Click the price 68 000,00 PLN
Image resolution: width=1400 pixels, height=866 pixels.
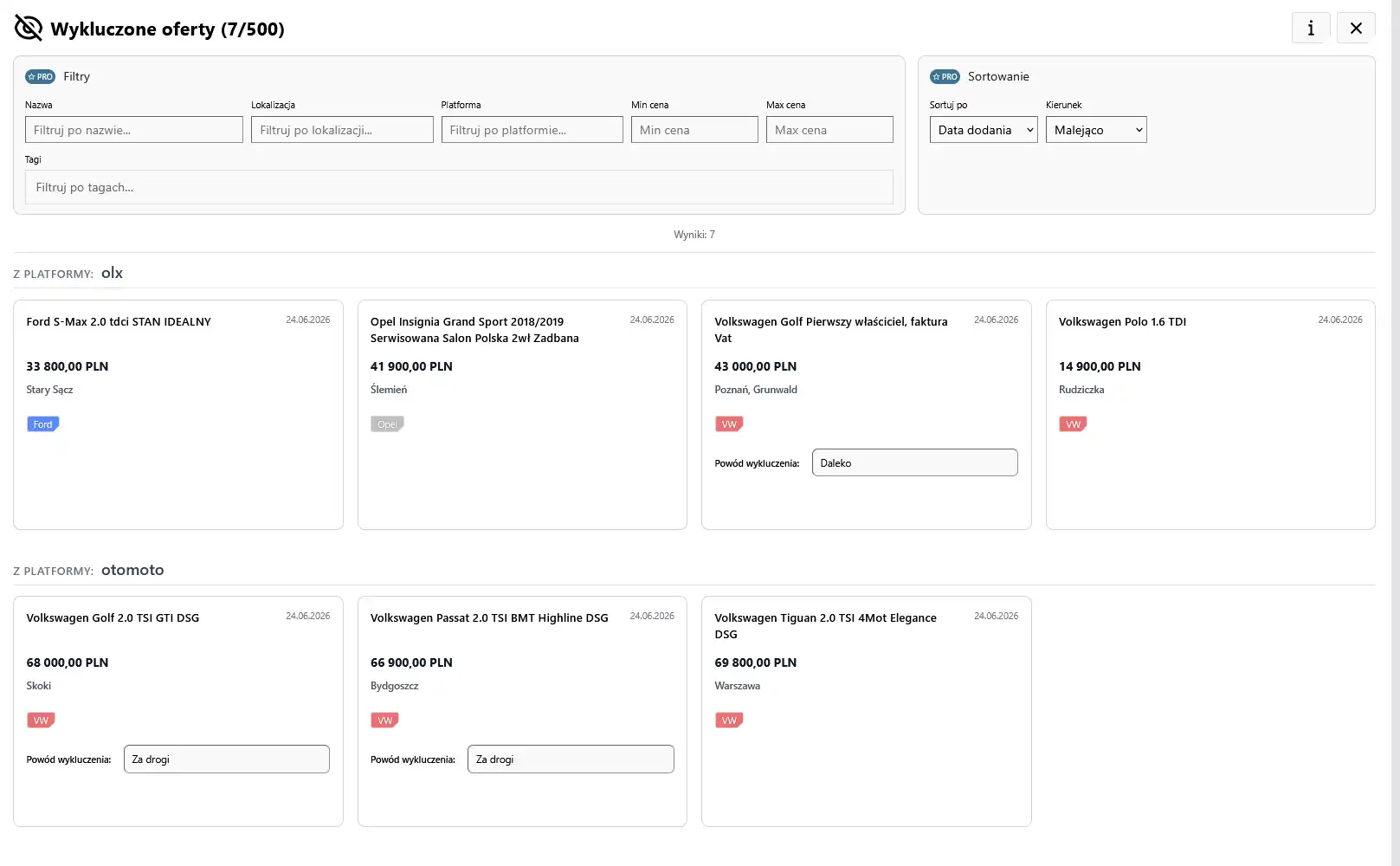[68, 662]
